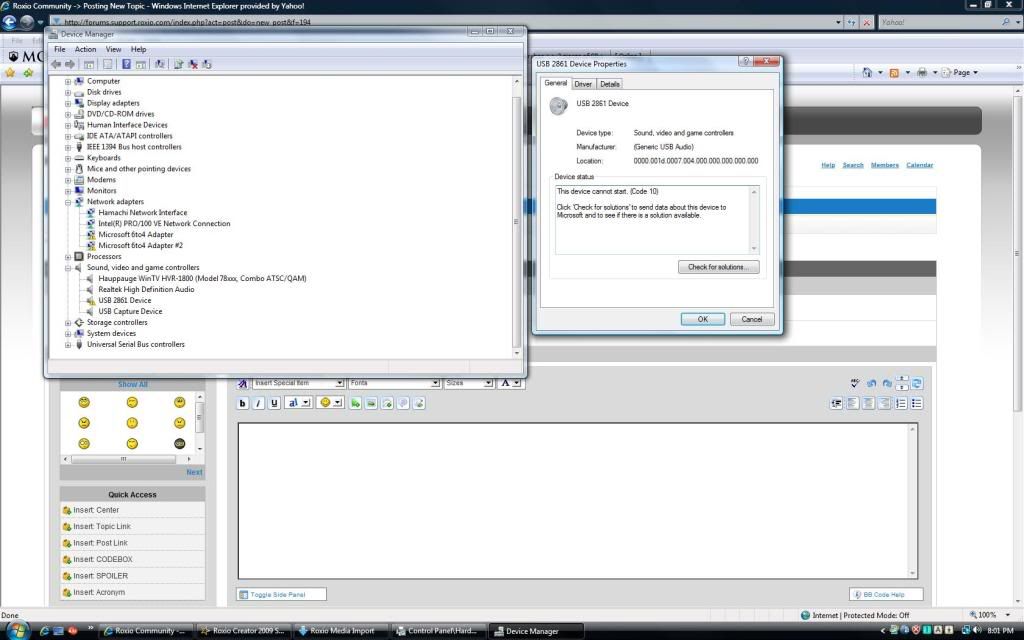1024x640 pixels.
Task: Open the File menu in Device Manager
Action: pos(59,49)
